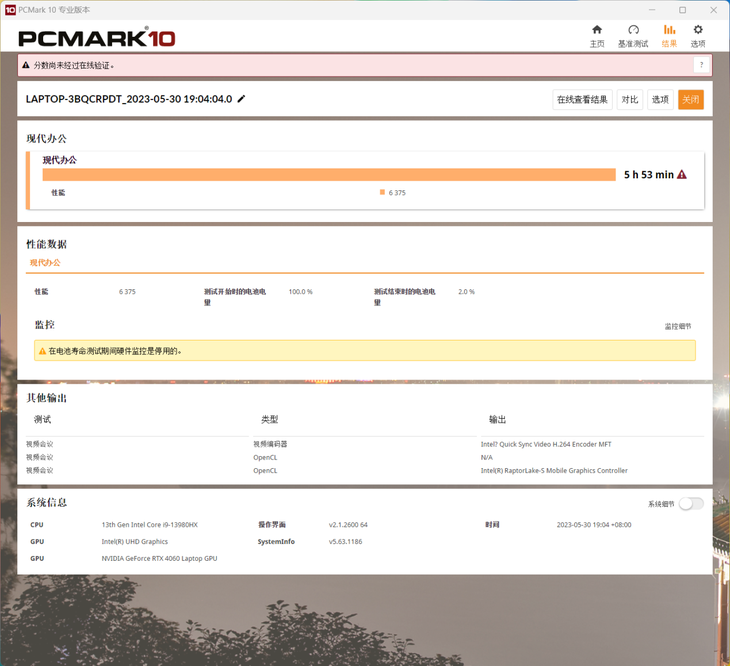Click warning icon in yellow monitoring notice
Image resolution: width=730 pixels, height=666 pixels.
pyautogui.click(x=42, y=351)
